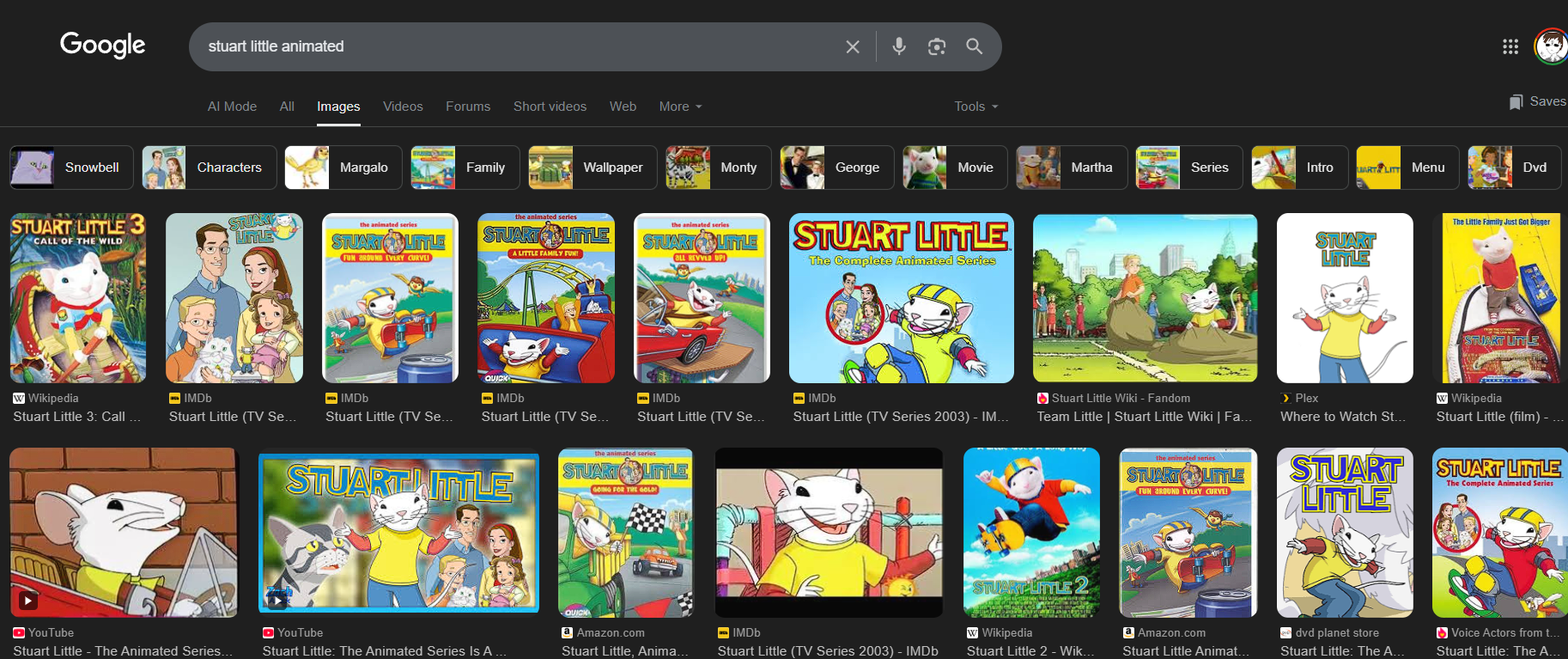
Task: Open 'Stuart Little, Anima...' Amazon link
Action: [x=625, y=651]
